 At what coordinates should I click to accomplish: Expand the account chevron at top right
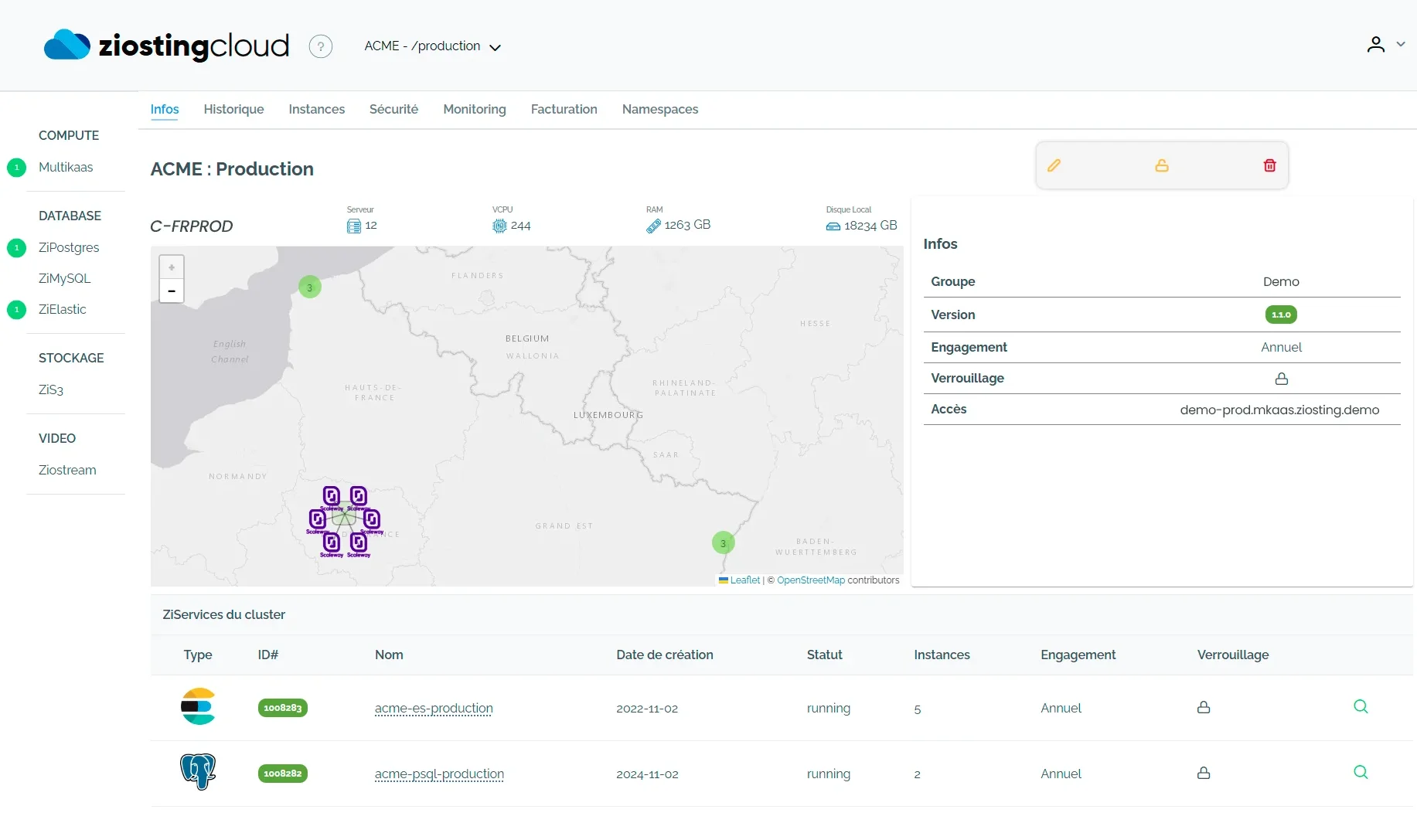tap(1402, 44)
